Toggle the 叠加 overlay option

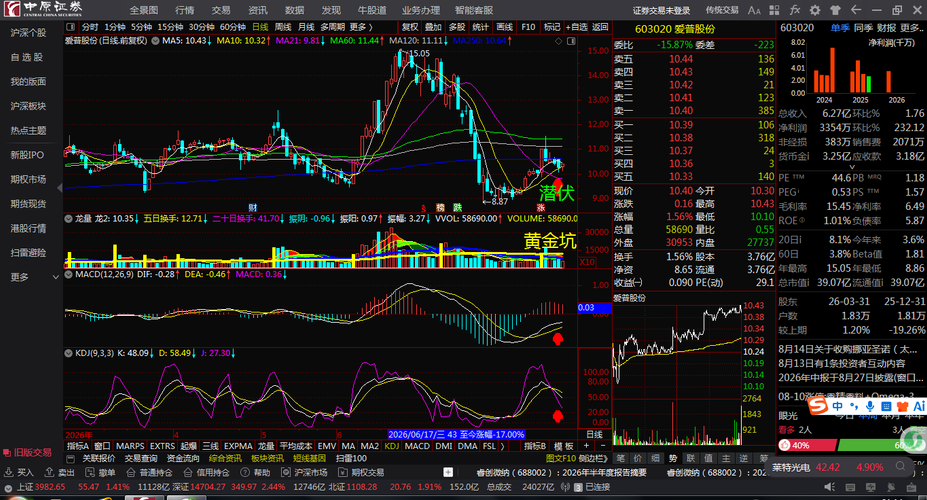(x=433, y=27)
